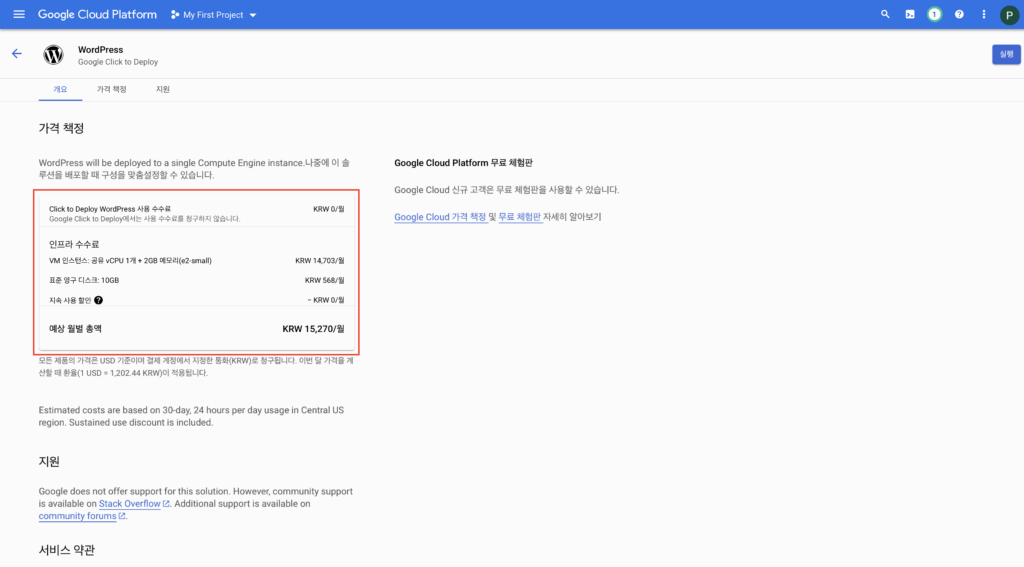The height and width of the screenshot is (567, 1024).
Task: Switch to the 가격 책정 tab
Action: (112, 89)
